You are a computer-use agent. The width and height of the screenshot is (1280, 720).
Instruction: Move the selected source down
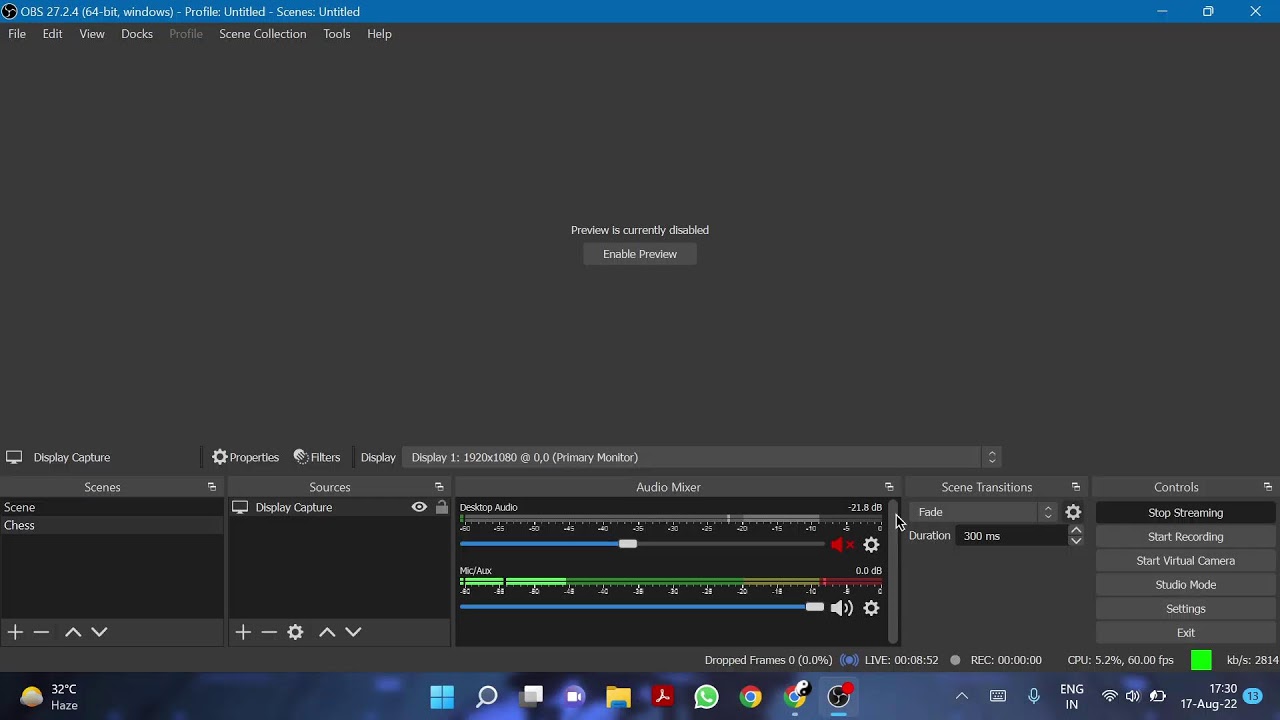[x=353, y=632]
